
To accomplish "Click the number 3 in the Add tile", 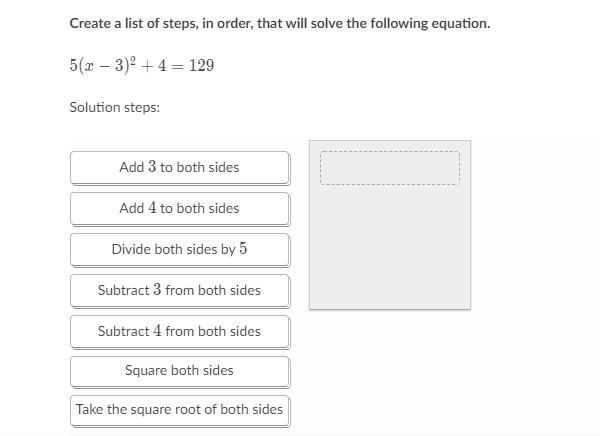I will point(152,167).
